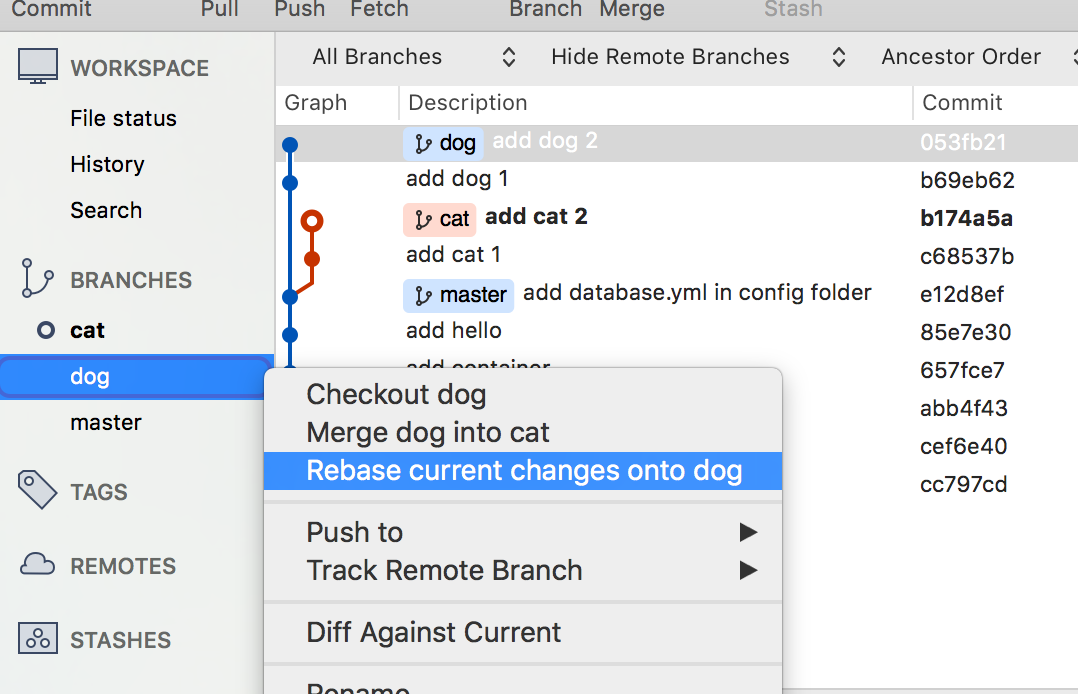
Task: Click Fetch in the toolbar
Action: [379, 10]
